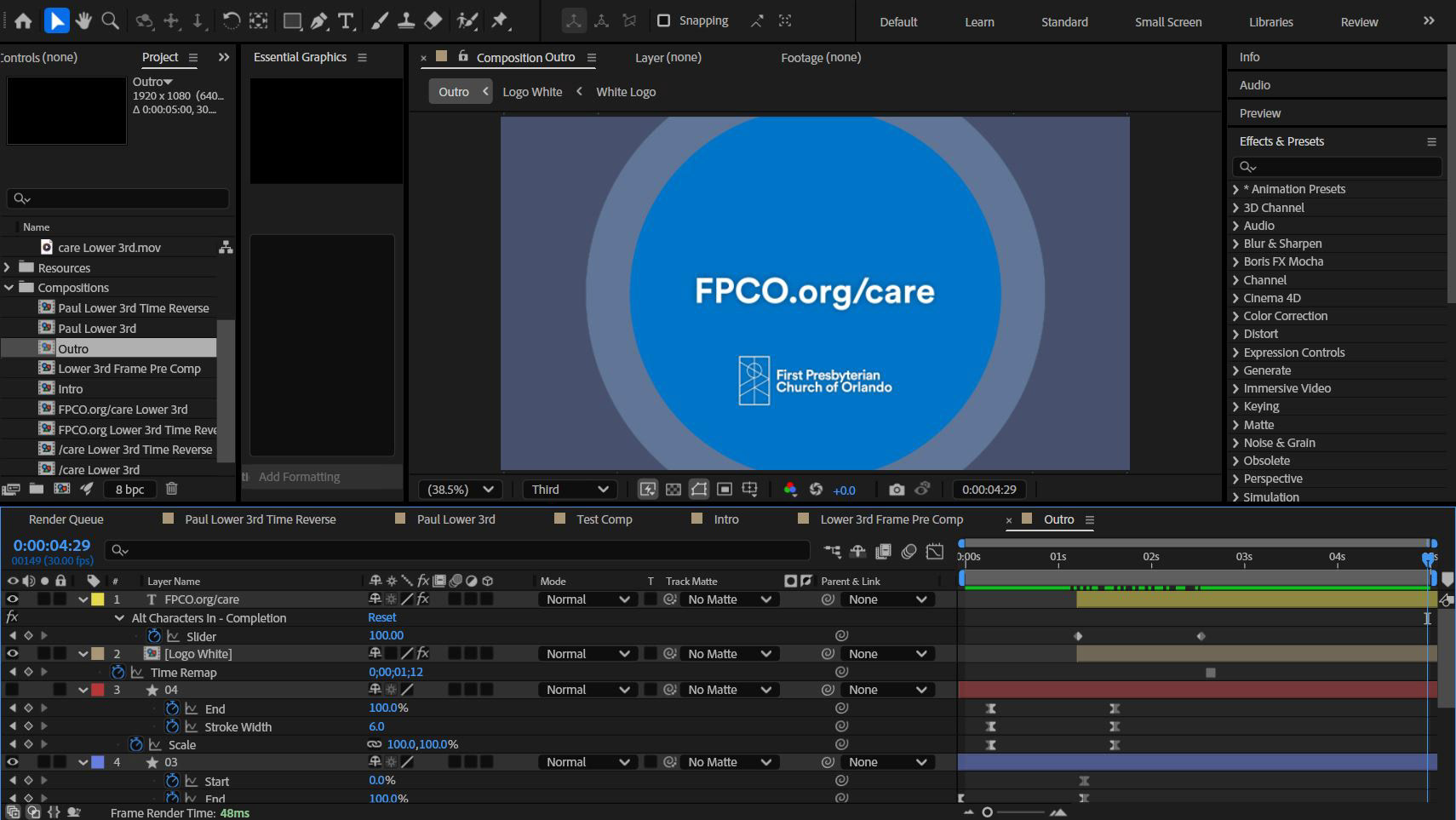The height and width of the screenshot is (820, 1456).
Task: Switch to the Learn workspace
Action: 979,22
